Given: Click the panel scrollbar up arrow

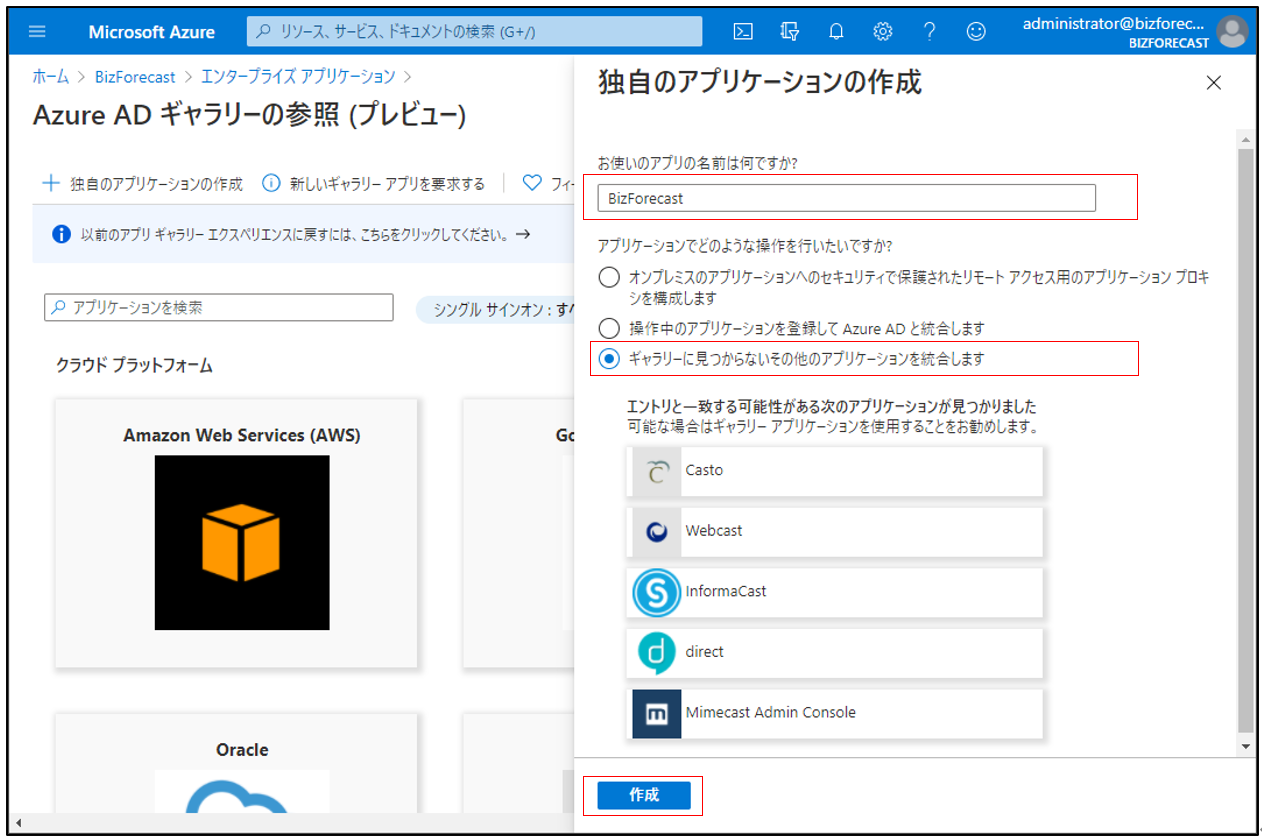Looking at the screenshot, I should 1245,139.
